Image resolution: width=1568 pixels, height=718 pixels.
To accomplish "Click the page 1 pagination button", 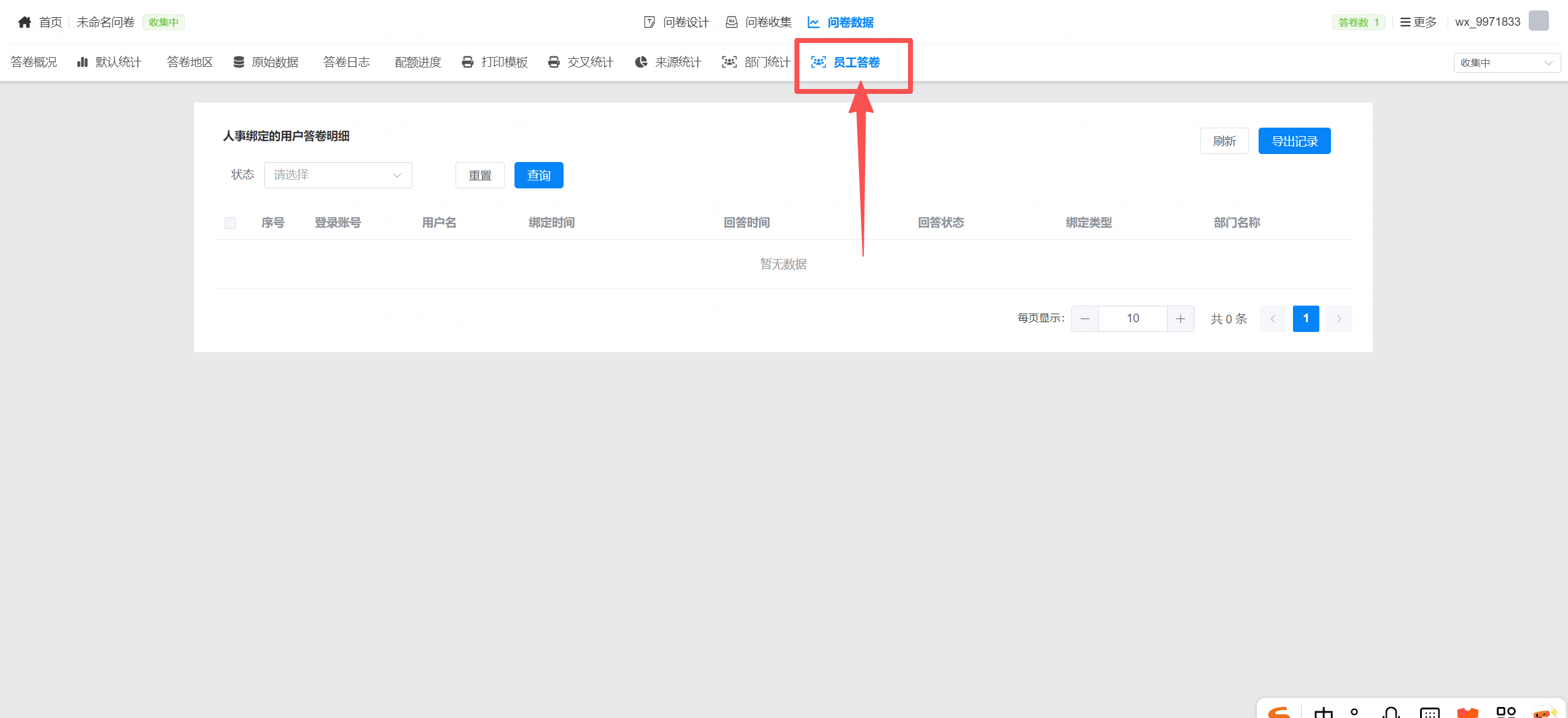I will point(1305,318).
